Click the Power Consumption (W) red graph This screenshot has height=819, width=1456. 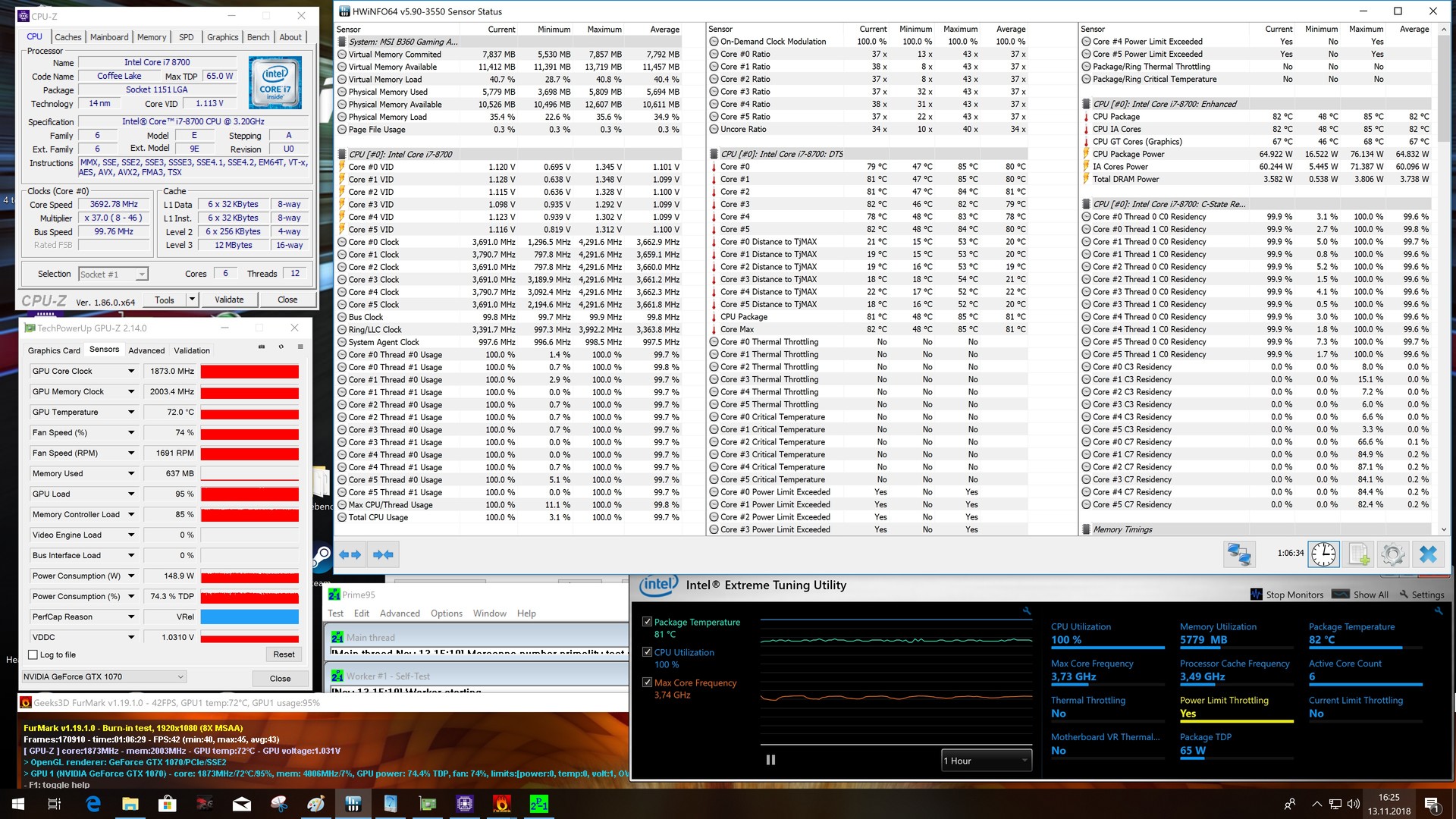[249, 576]
